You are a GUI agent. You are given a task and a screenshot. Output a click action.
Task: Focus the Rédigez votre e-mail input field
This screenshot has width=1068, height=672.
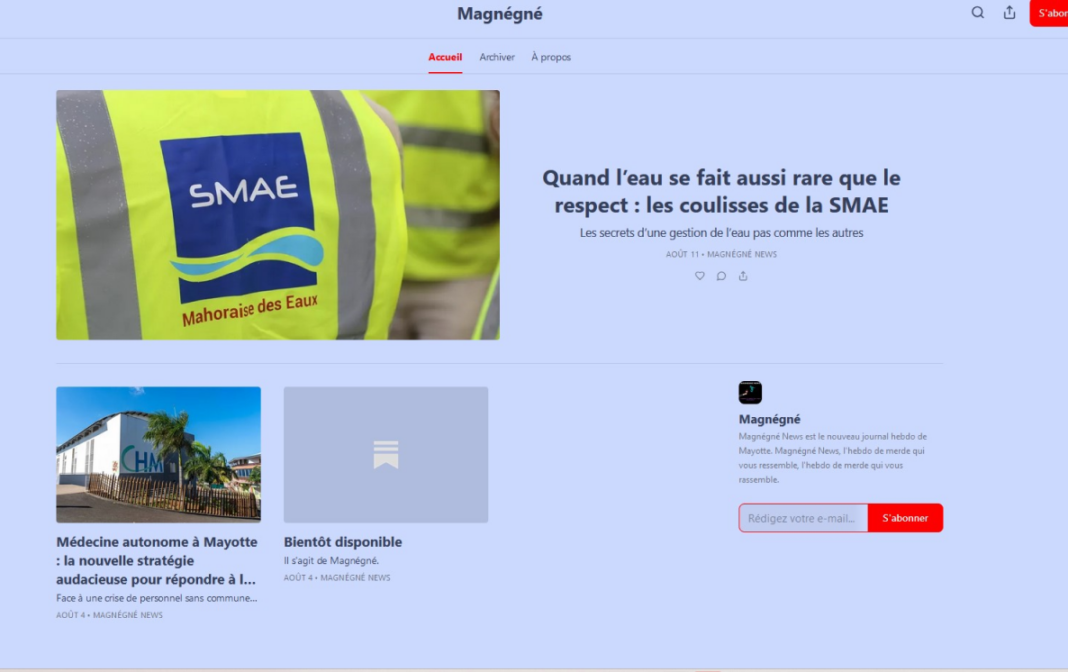click(803, 518)
